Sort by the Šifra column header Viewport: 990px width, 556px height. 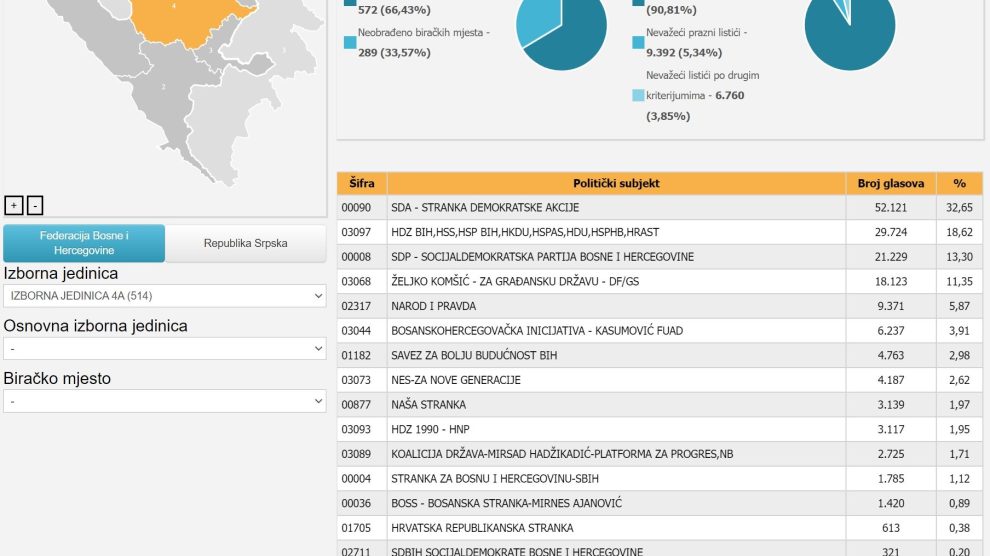(362, 184)
